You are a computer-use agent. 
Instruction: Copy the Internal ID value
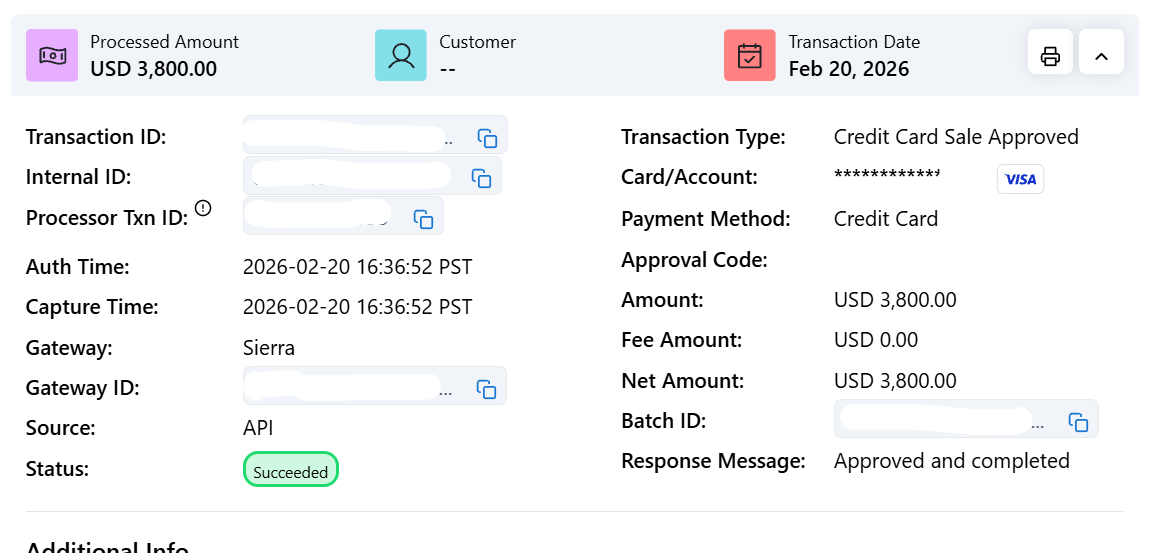(x=481, y=178)
